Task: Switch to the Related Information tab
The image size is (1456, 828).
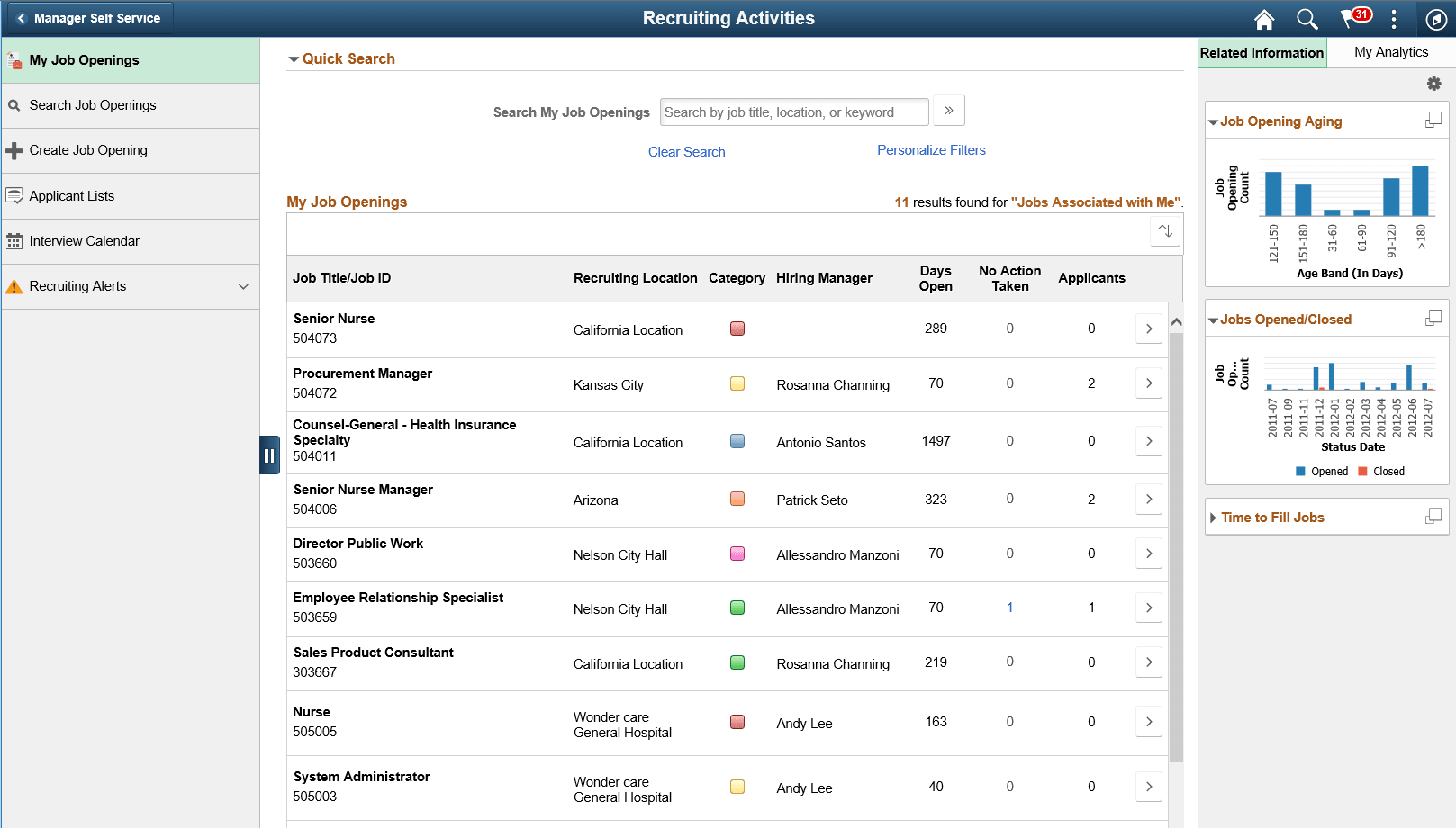Action: pos(1262,51)
